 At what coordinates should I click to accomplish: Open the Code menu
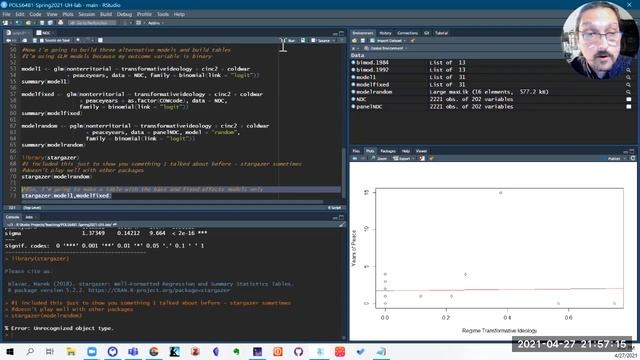(x=35, y=14)
